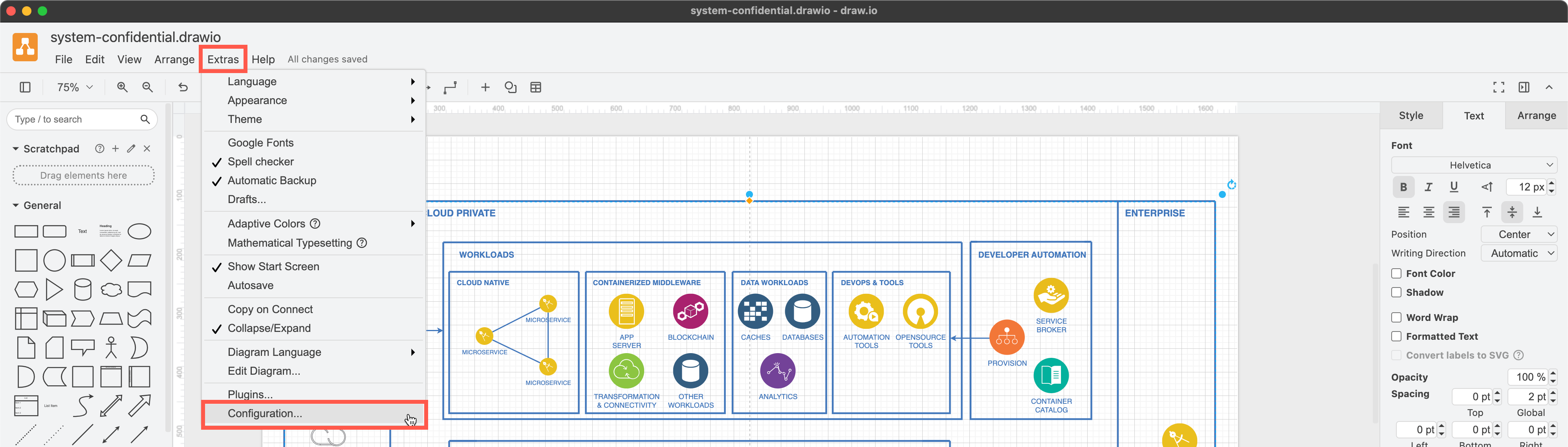This screenshot has height=447, width=1568.
Task: Open the Arrange menu in menu bar
Action: (x=174, y=59)
